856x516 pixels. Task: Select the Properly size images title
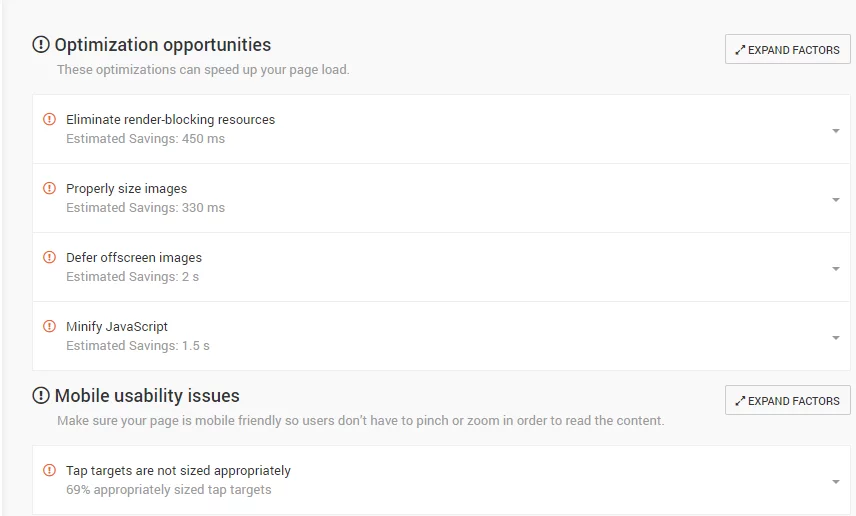click(126, 189)
